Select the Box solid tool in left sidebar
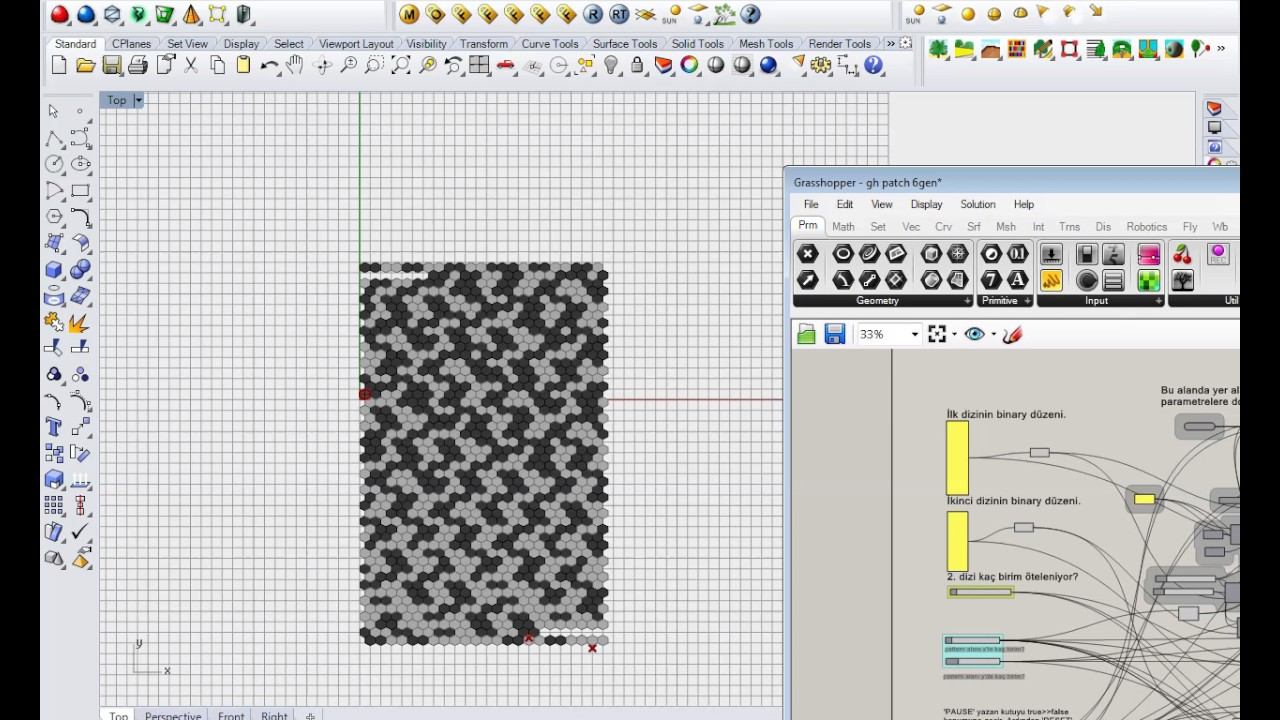 54,269
